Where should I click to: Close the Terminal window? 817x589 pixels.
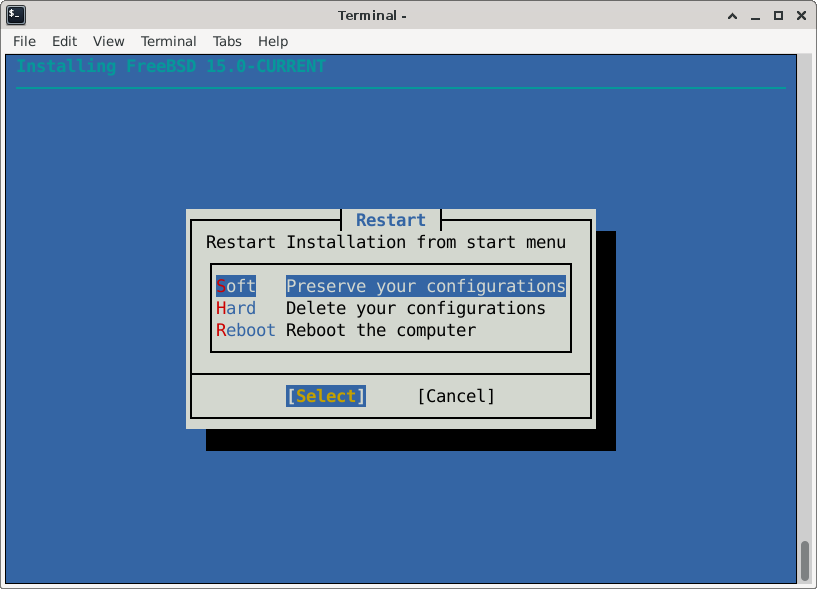(801, 15)
